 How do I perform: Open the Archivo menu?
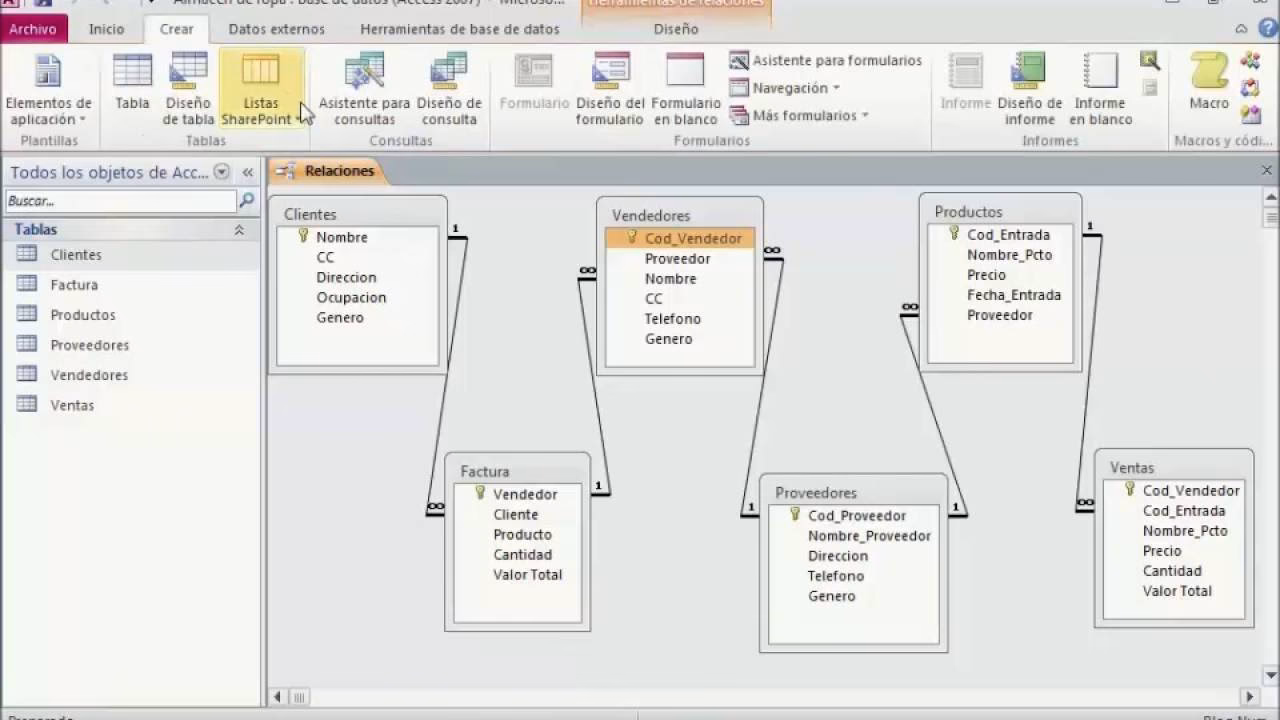33,29
